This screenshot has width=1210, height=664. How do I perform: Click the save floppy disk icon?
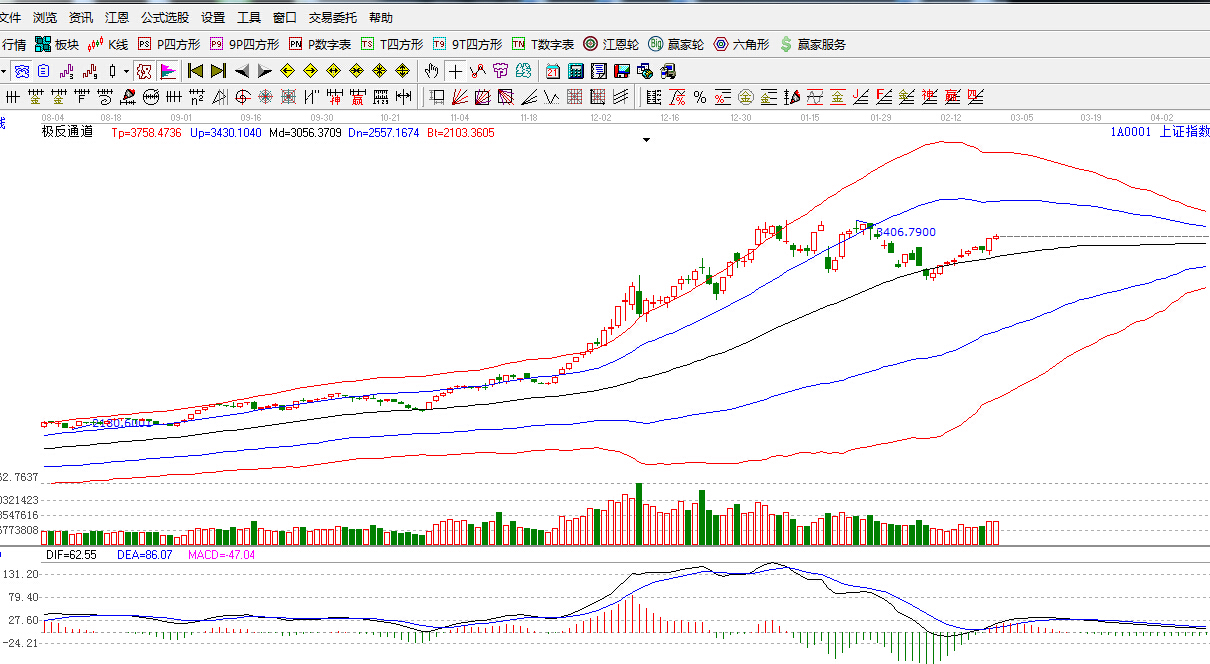coord(621,71)
